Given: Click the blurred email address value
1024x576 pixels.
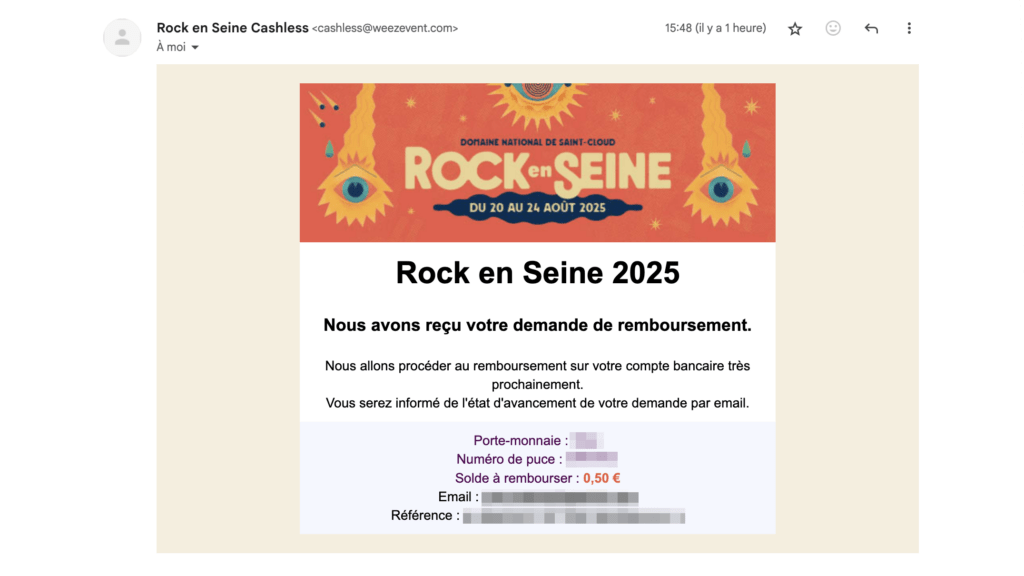Looking at the screenshot, I should click(x=560, y=497).
